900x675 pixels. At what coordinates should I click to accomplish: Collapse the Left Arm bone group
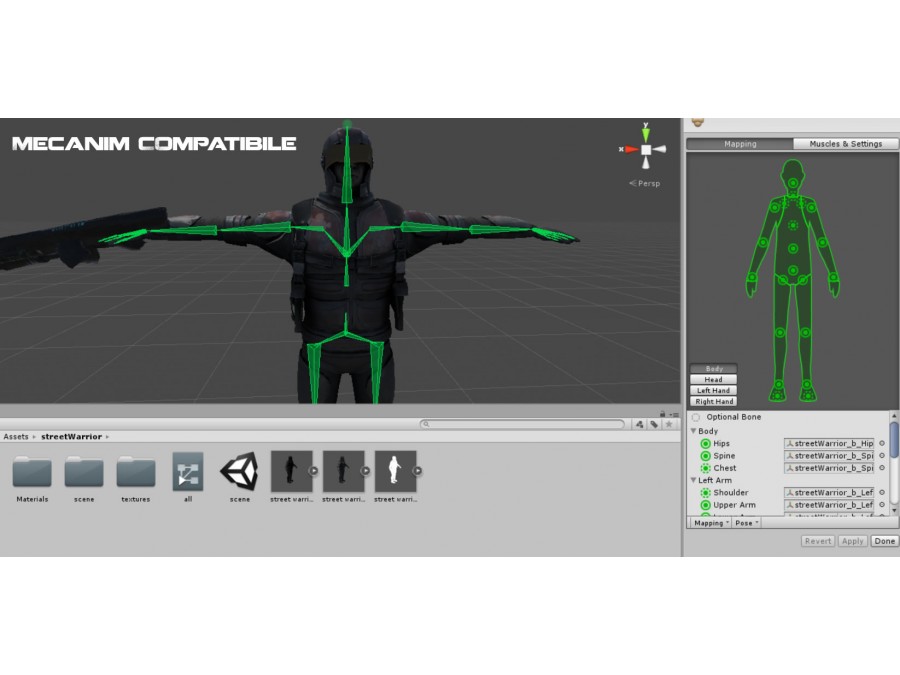(693, 480)
